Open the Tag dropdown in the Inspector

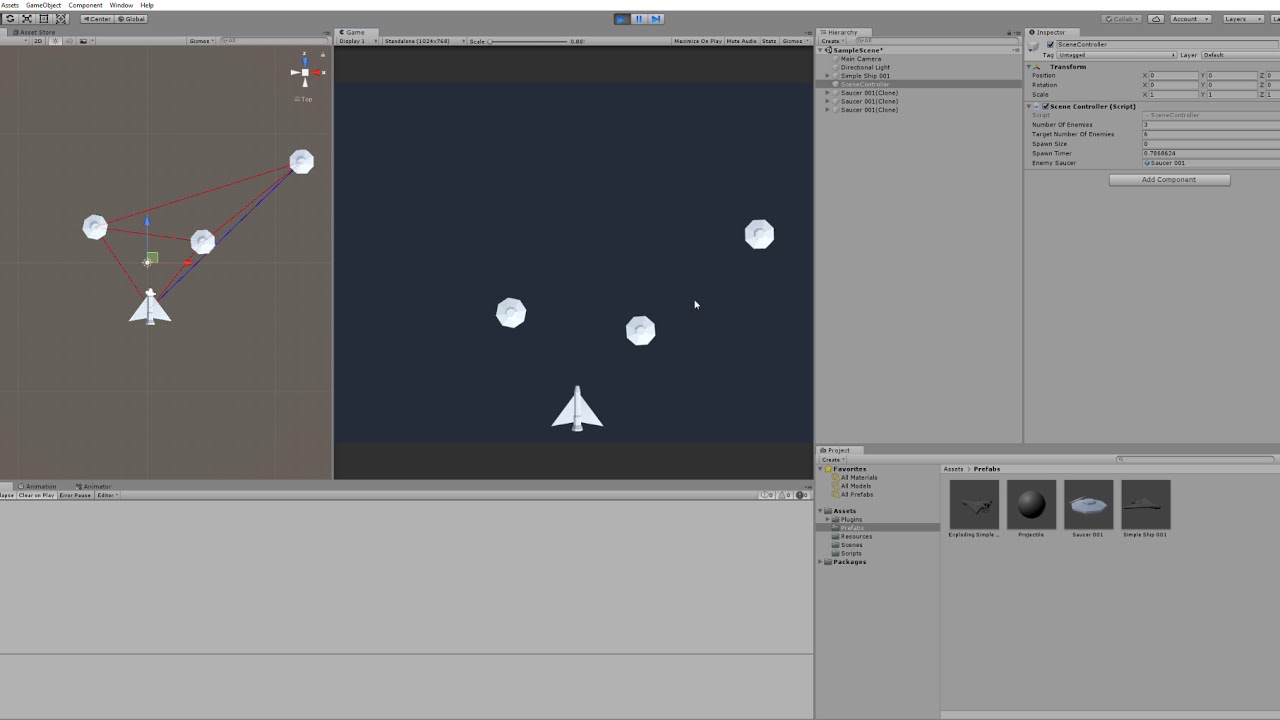[x=1115, y=55]
